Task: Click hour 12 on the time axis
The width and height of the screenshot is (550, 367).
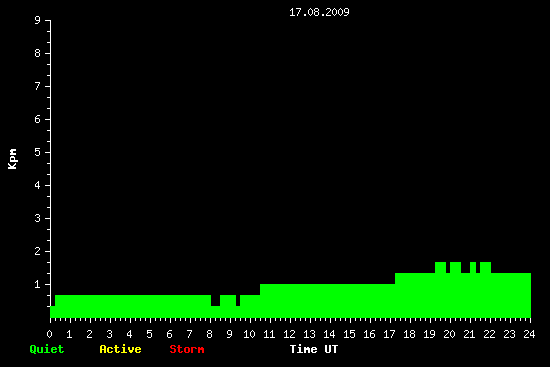Action: point(289,334)
